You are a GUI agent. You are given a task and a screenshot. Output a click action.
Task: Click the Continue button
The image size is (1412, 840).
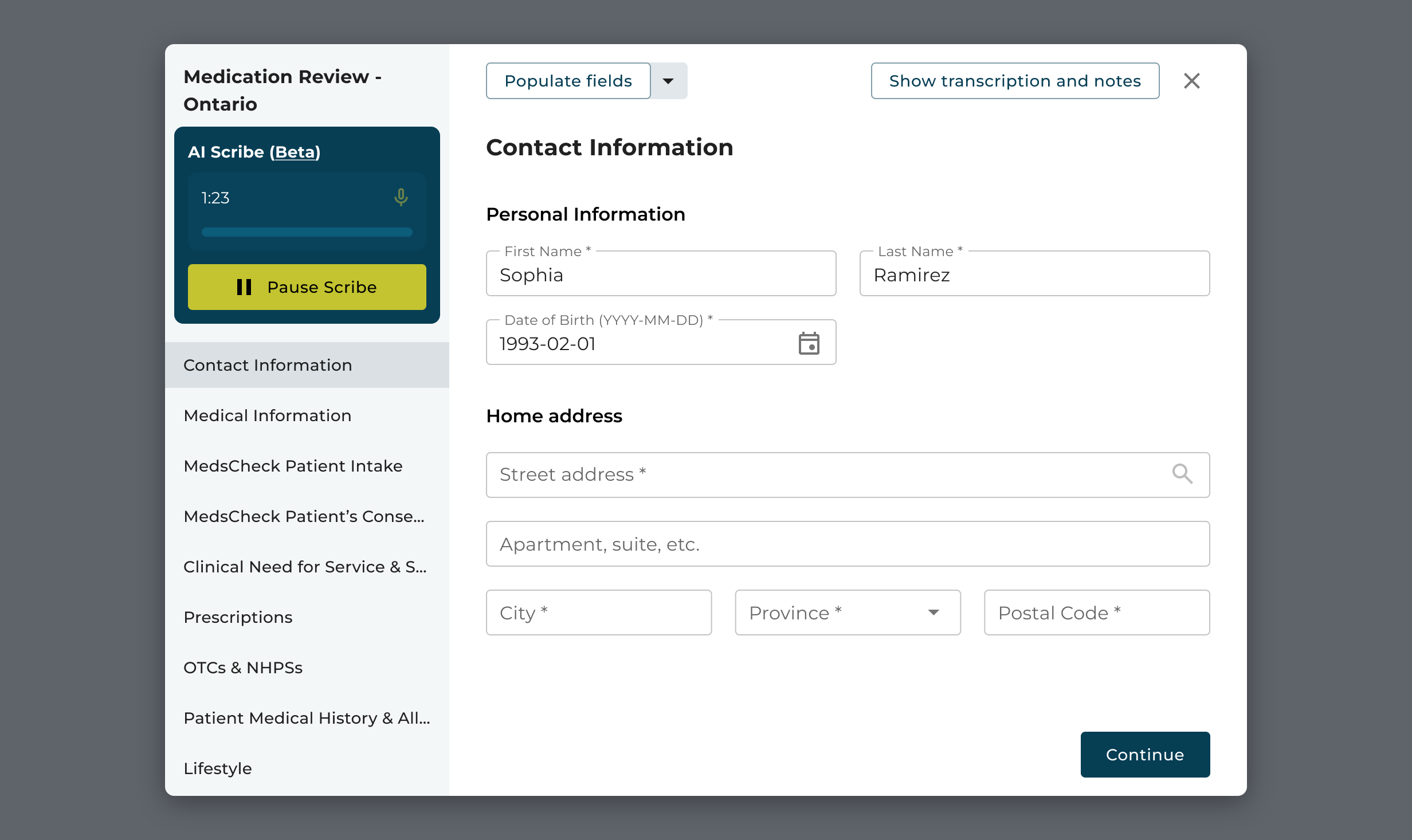tap(1145, 755)
